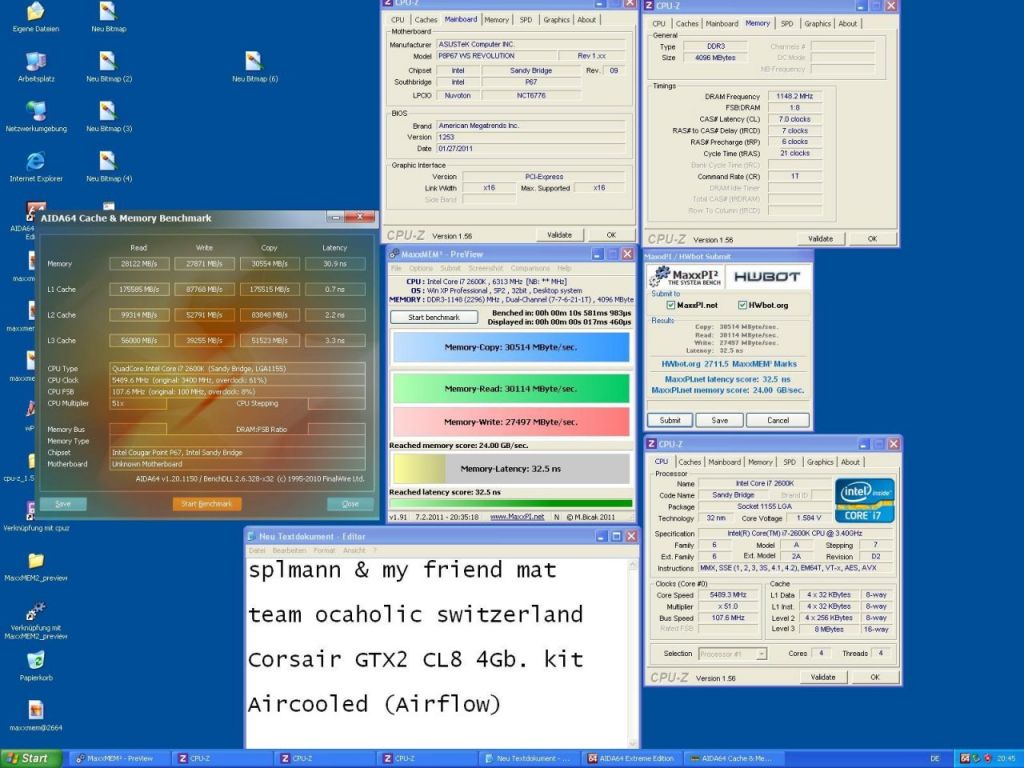Click Core Speed value in CPU-Z
The height and width of the screenshot is (768, 1024).
(x=728, y=595)
